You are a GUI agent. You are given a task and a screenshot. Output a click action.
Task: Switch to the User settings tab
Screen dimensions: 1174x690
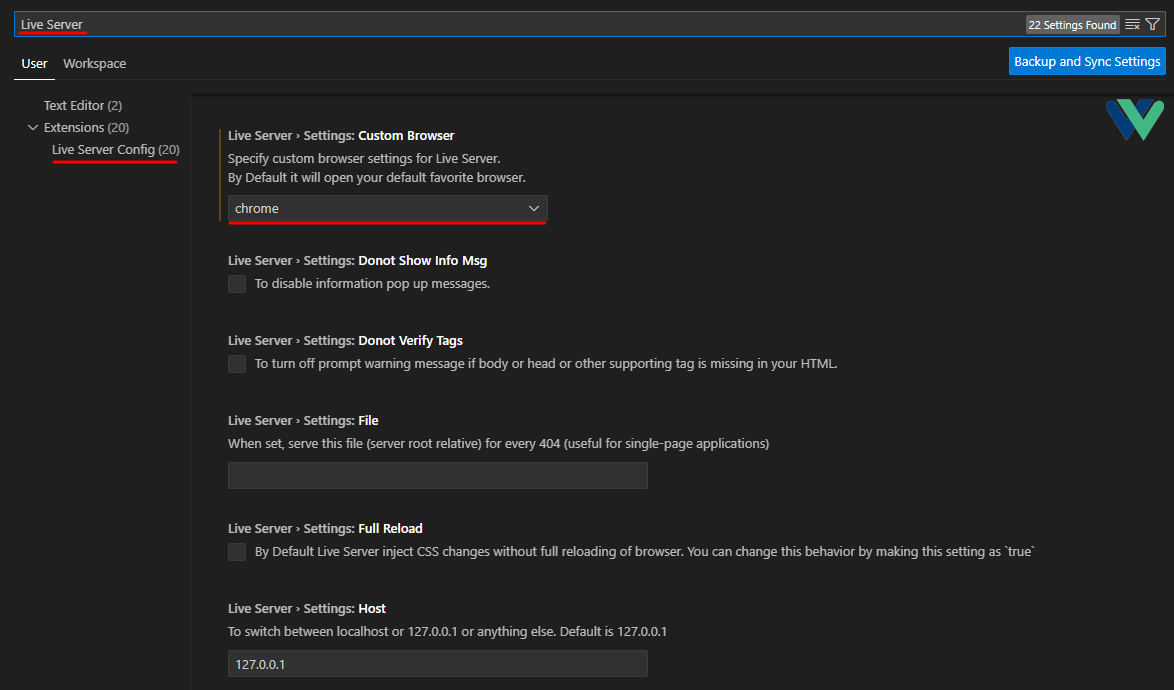pos(34,64)
